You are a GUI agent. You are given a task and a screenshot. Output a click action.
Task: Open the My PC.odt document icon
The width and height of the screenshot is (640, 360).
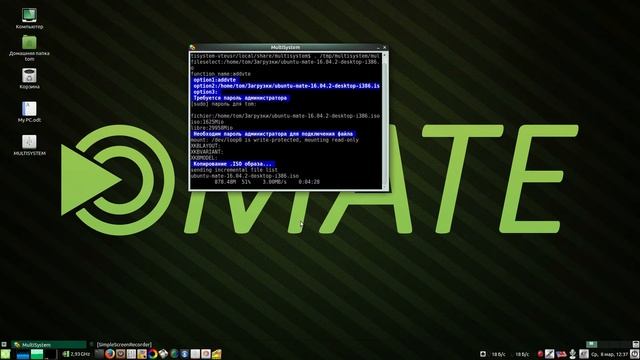[29, 112]
